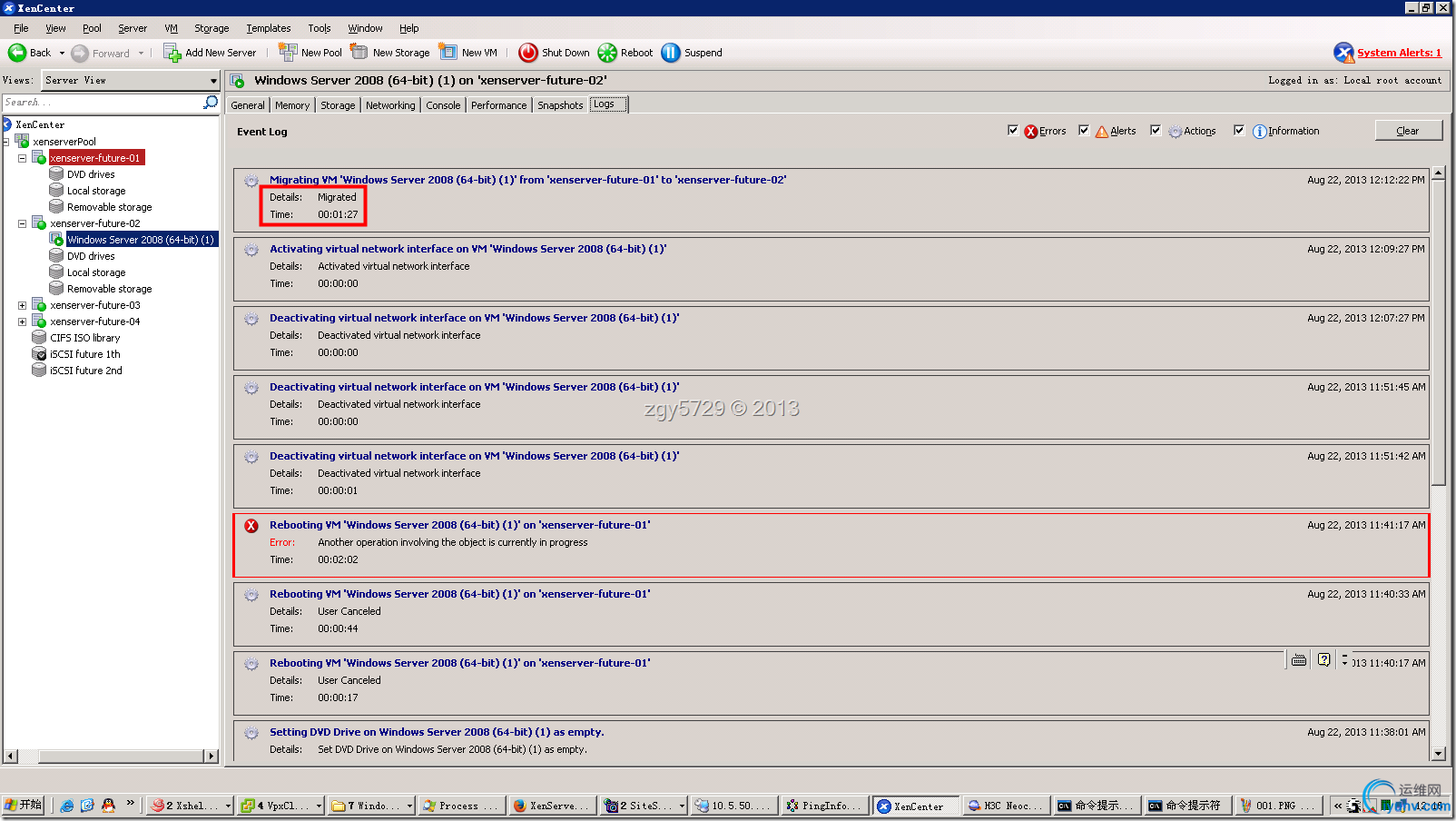This screenshot has height=821, width=1456.
Task: Click the New Pool toolbar icon
Action: tap(288, 52)
